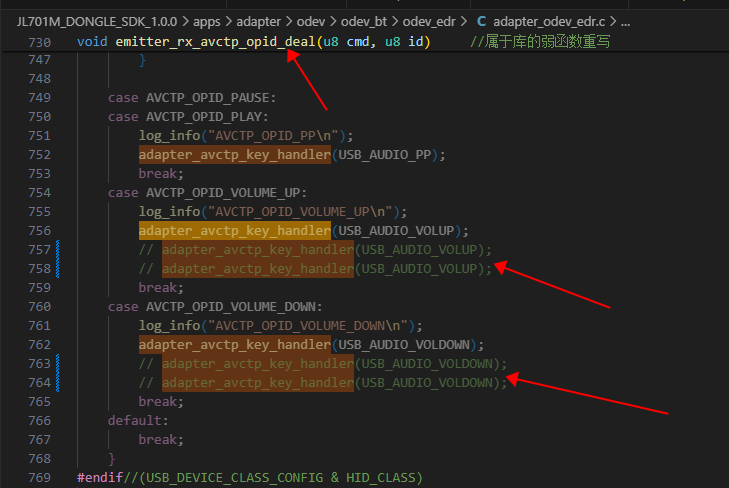
Task: Open JL701M_DONGLE_SDK_1.0.0 breadcrumb folder
Action: (x=97, y=21)
